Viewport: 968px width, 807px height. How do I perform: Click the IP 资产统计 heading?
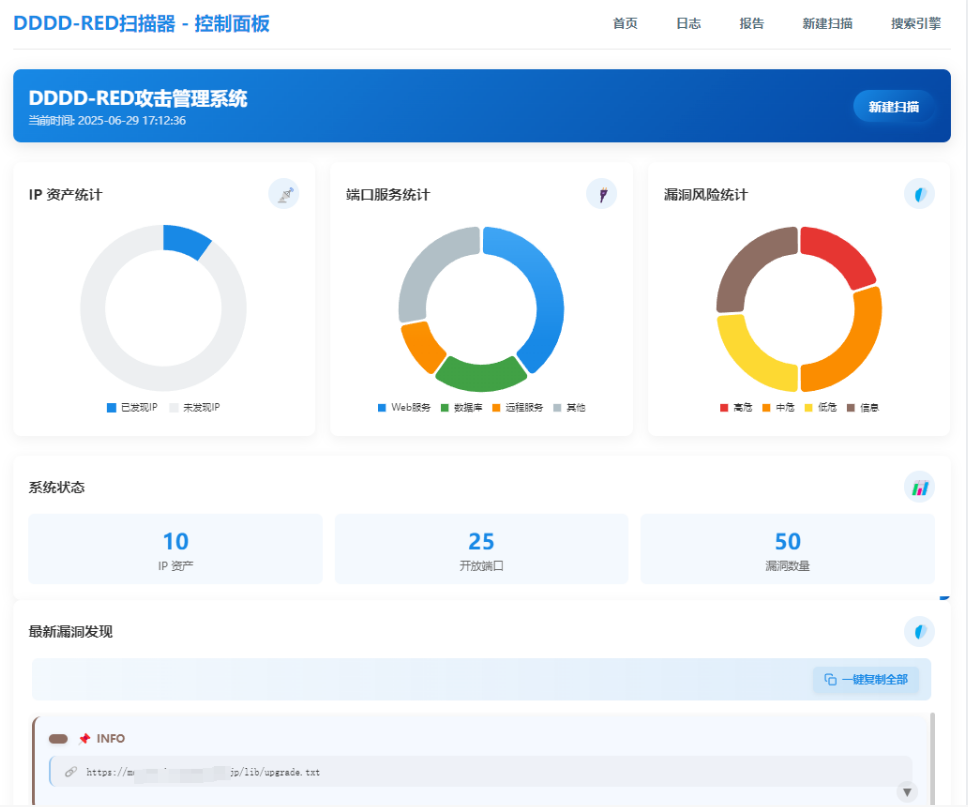tap(65, 194)
